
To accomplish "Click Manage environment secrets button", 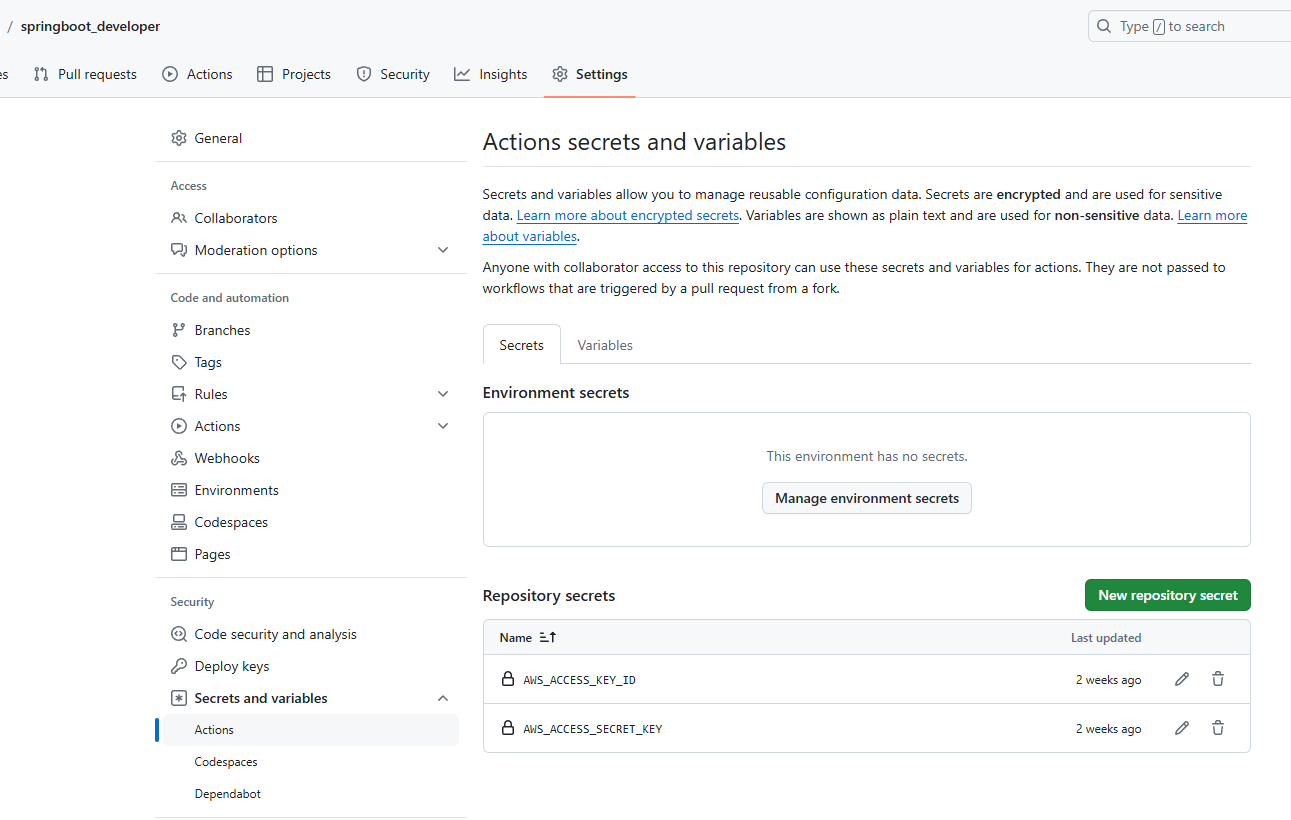I will [x=866, y=498].
